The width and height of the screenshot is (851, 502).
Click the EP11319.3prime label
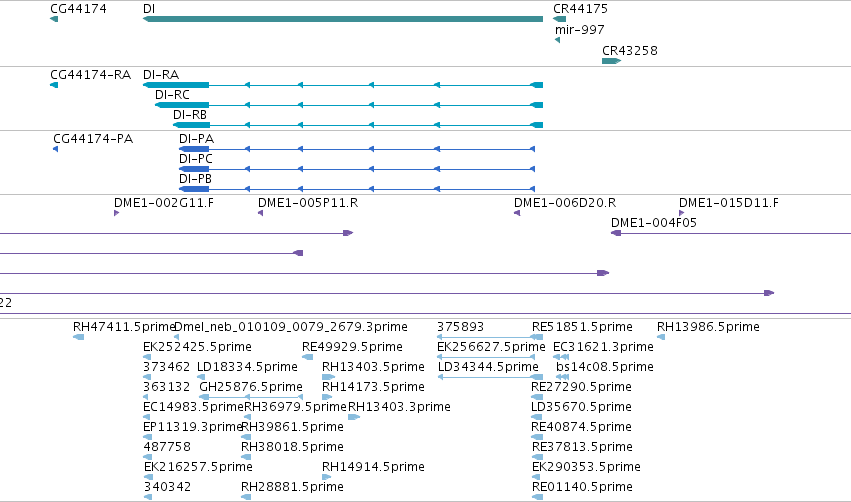193,427
